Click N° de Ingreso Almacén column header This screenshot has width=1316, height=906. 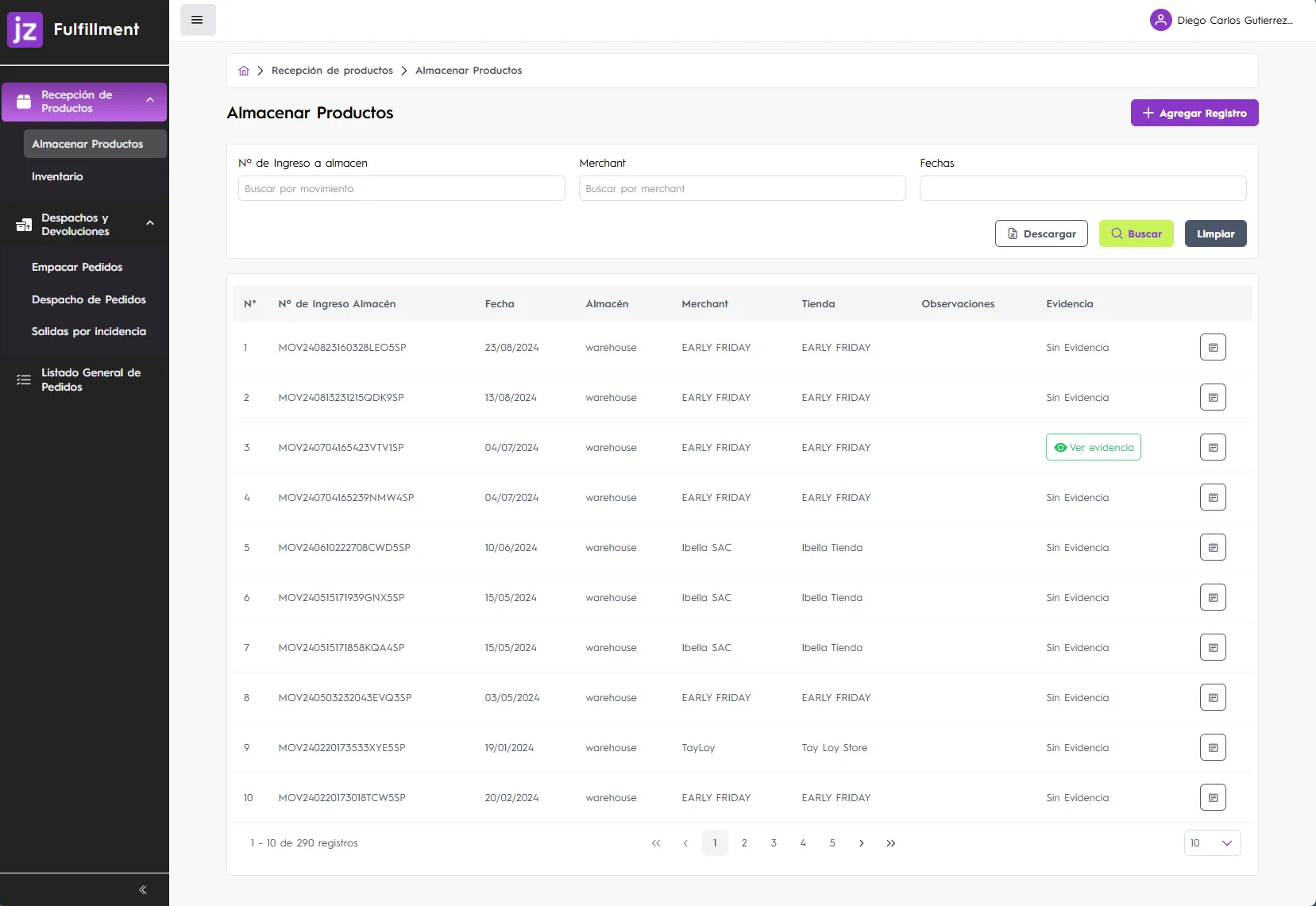tap(337, 304)
